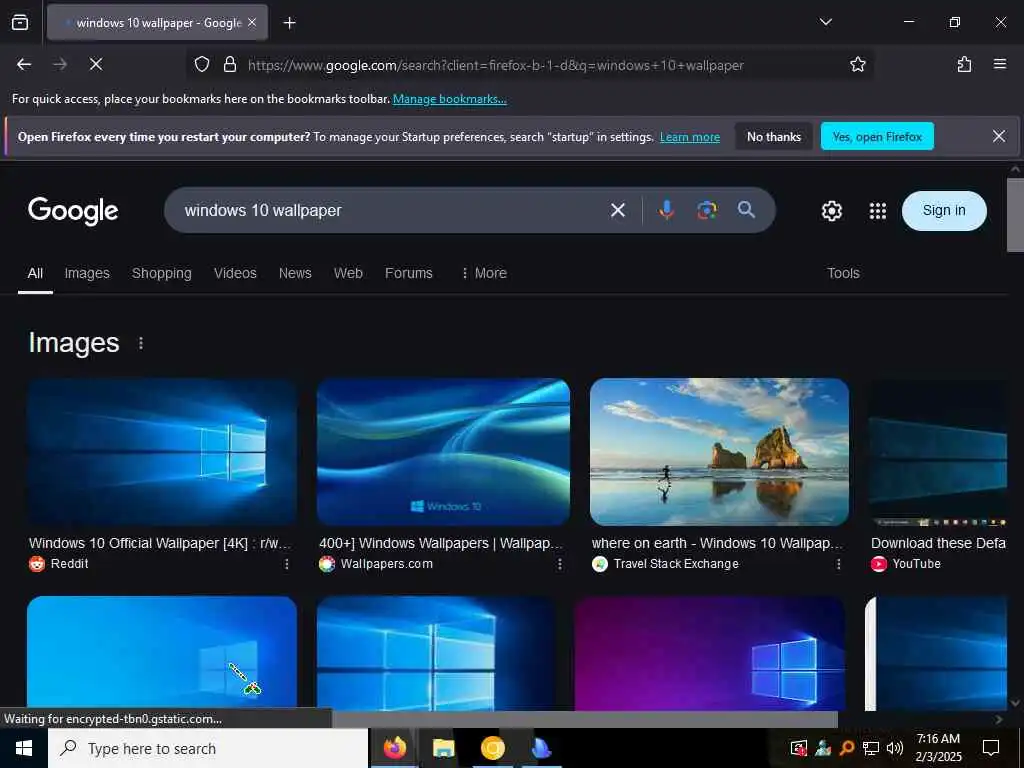Select the All results tab
The image size is (1024, 768).
[x=35, y=273]
